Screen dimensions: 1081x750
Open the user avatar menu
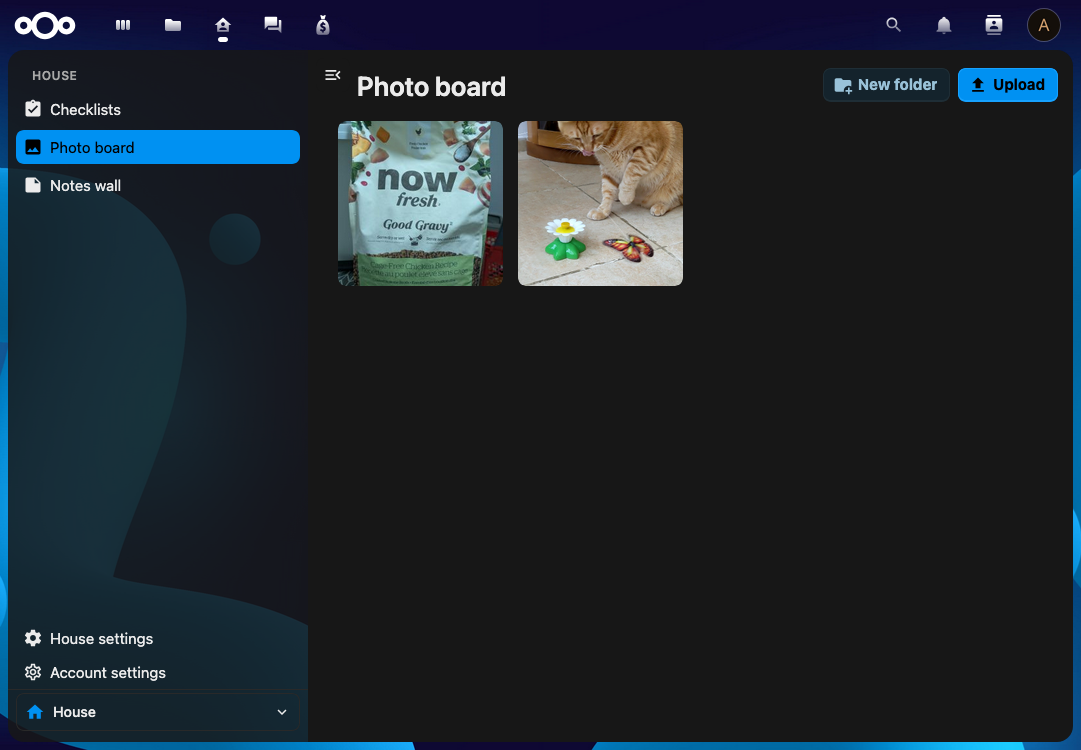(x=1043, y=25)
